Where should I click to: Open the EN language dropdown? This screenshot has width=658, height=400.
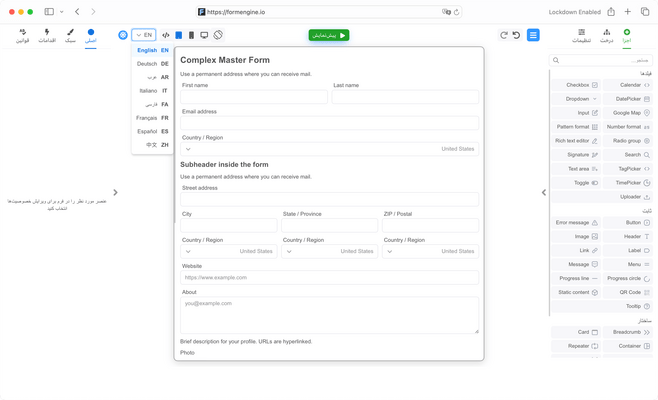click(x=144, y=35)
